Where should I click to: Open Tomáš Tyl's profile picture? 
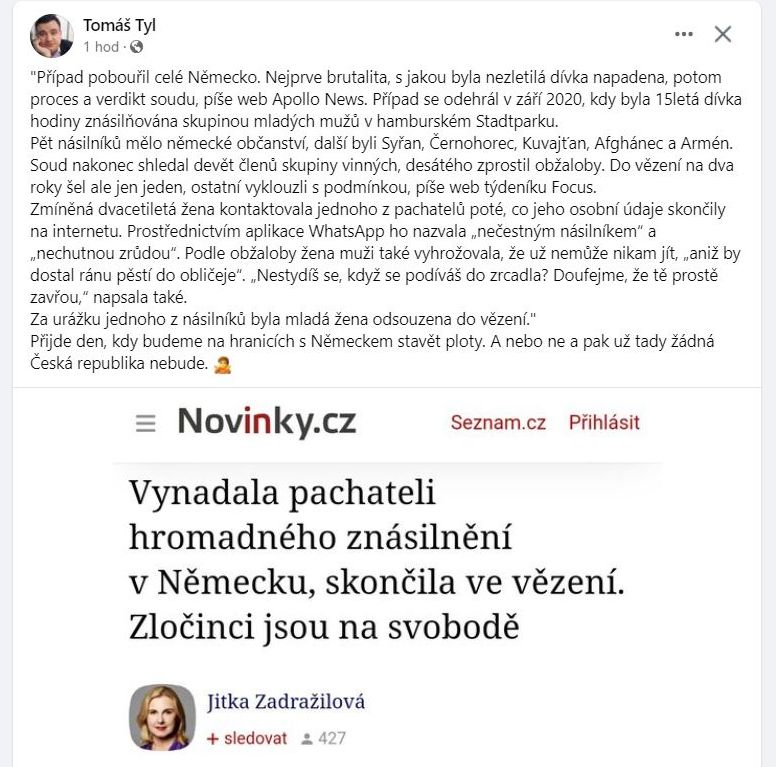pos(51,35)
